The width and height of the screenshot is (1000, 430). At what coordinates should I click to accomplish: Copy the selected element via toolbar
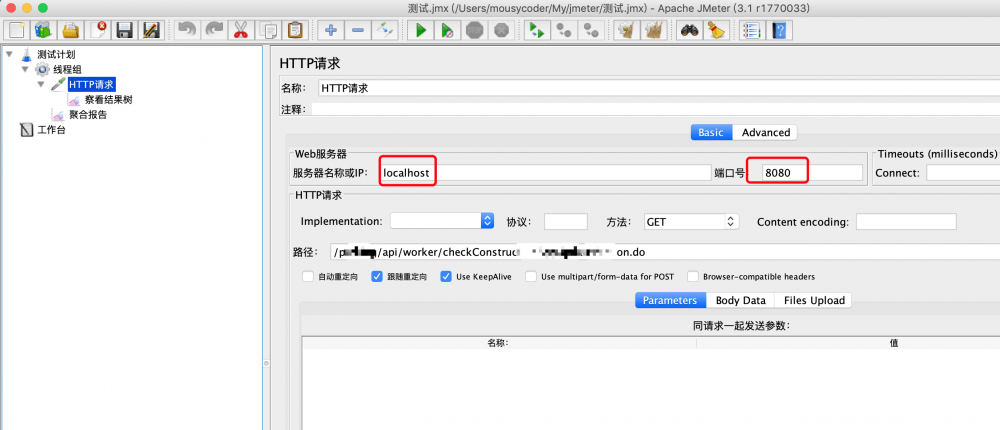[x=268, y=30]
